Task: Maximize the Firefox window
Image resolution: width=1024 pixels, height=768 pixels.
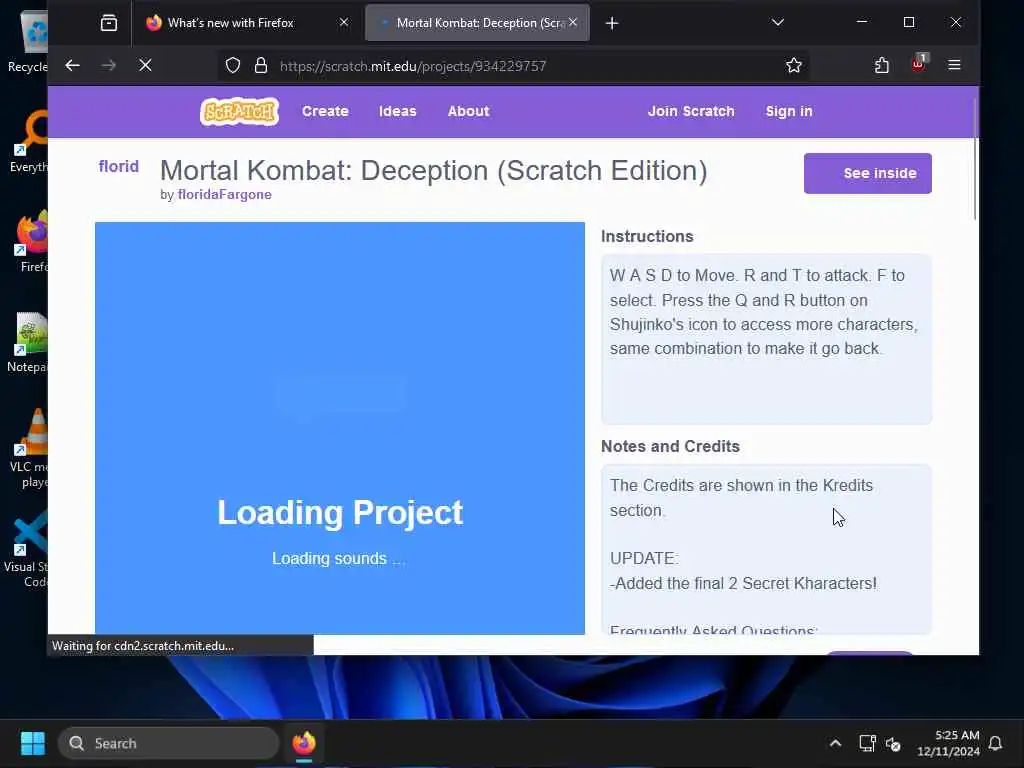Action: click(908, 22)
